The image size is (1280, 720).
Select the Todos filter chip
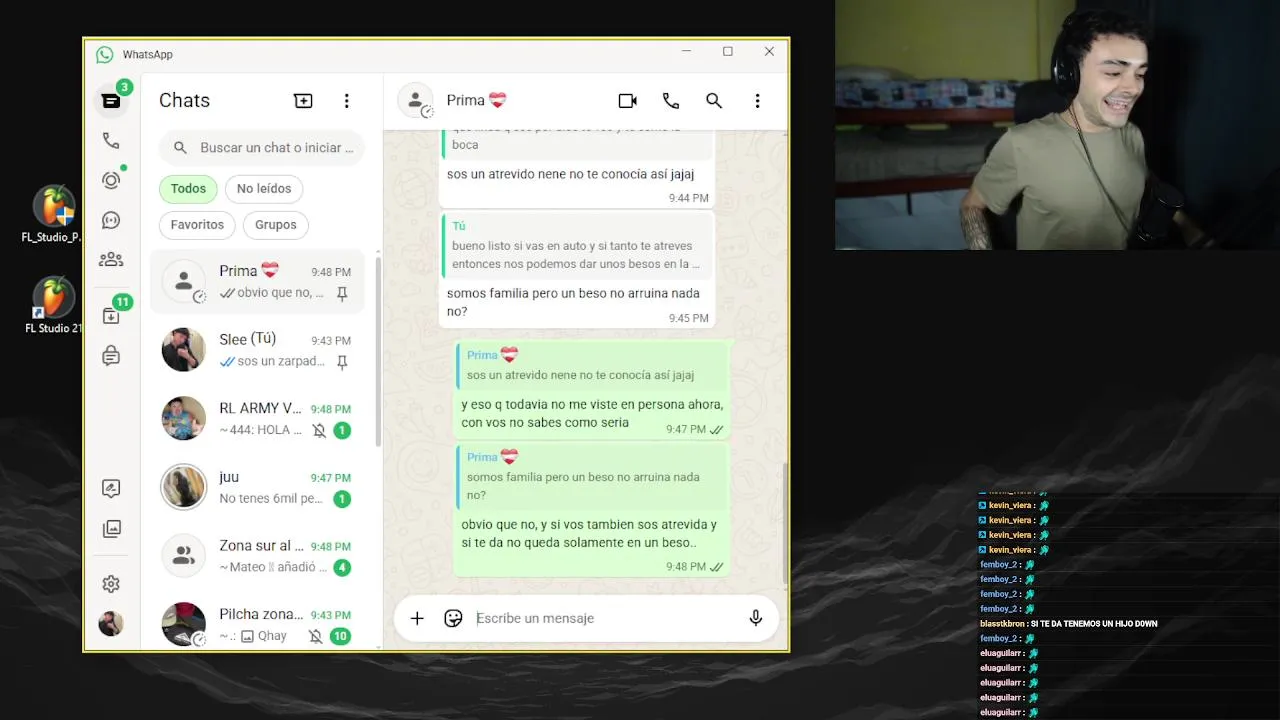click(188, 189)
